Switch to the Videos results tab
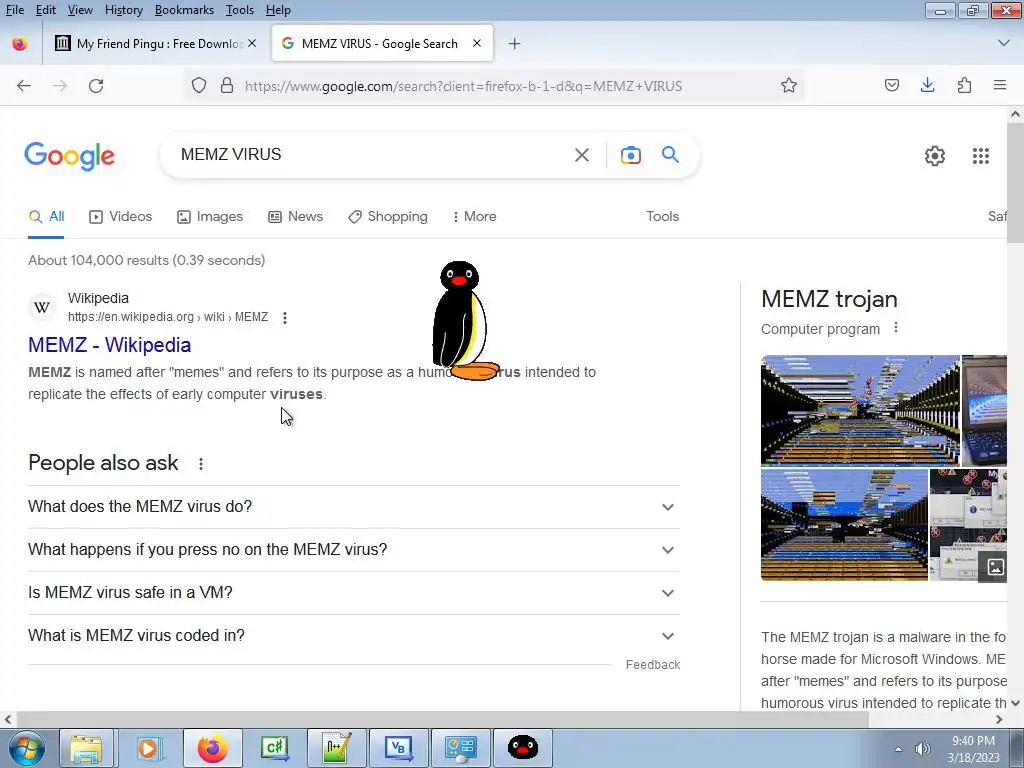The height and width of the screenshot is (768, 1024). click(x=120, y=216)
